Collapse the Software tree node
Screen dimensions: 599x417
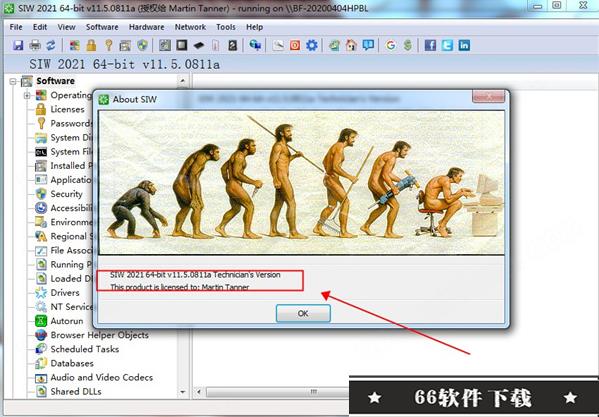coord(13,81)
